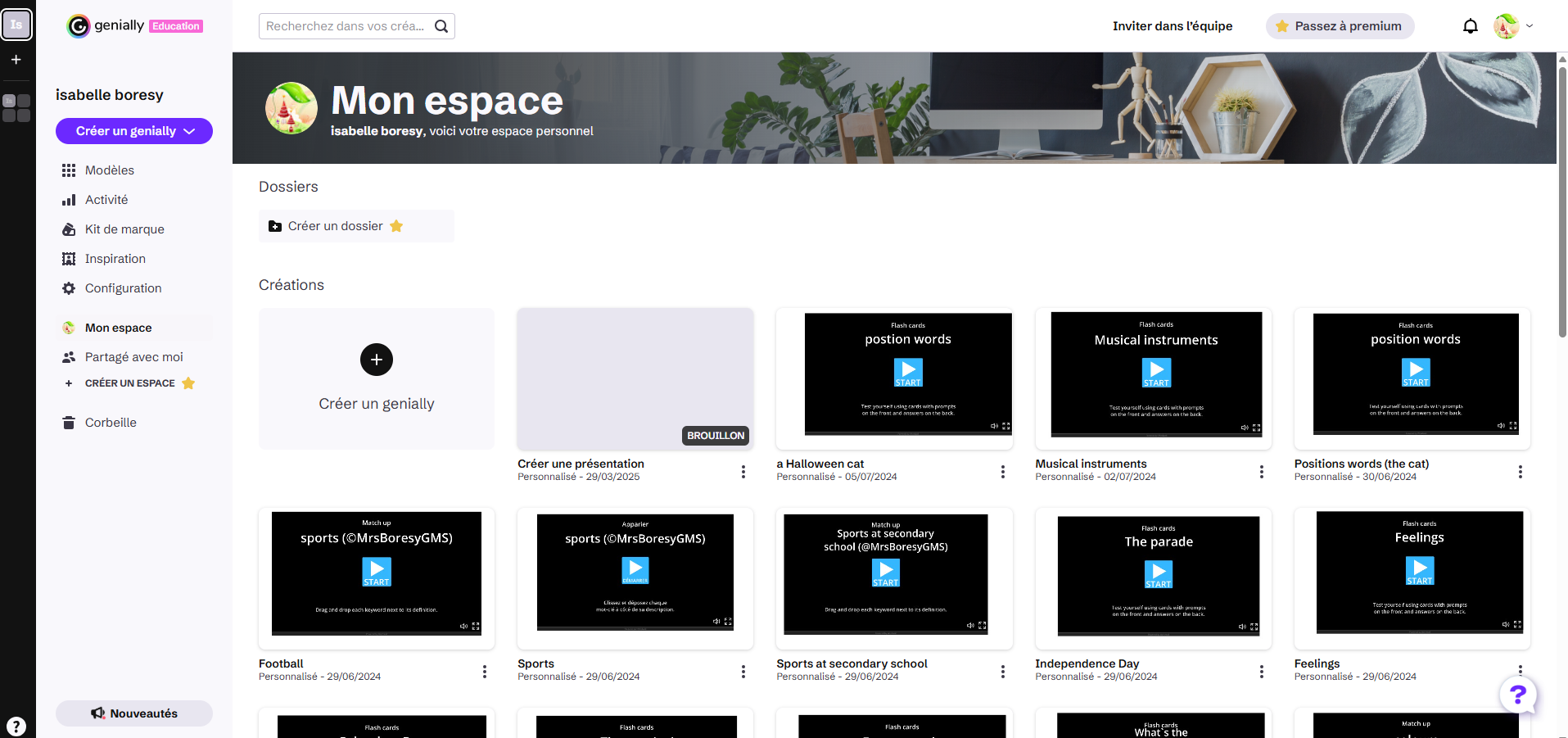Screen dimensions: 1568x738
Task: Open the workspace grid icon in left rail
Action: [x=16, y=108]
